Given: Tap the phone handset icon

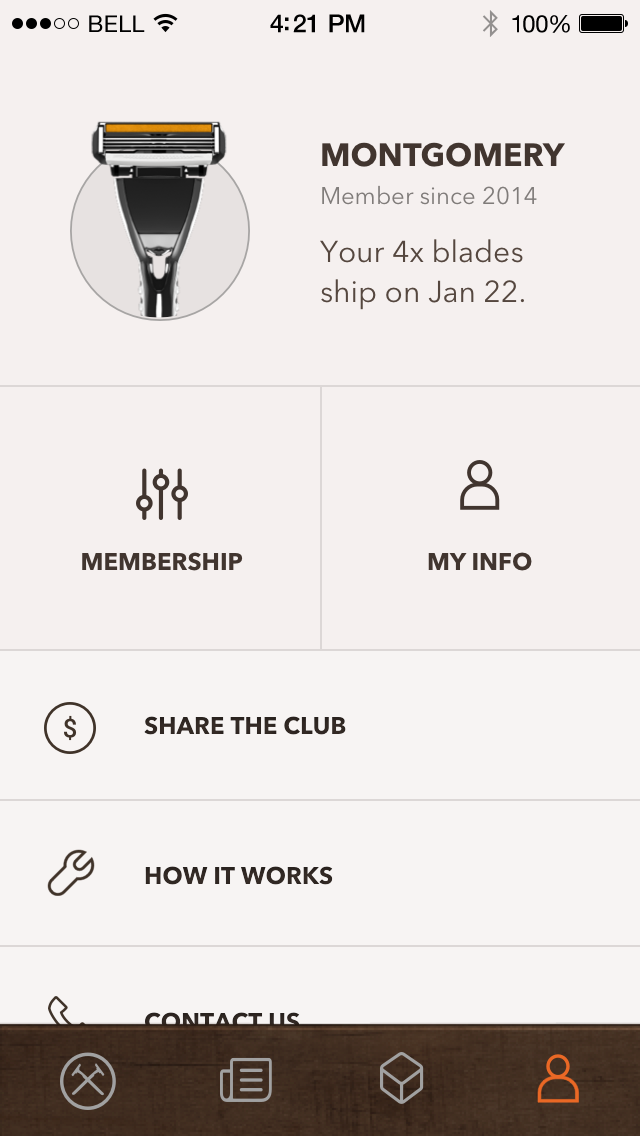Looking at the screenshot, I should [x=66, y=1010].
